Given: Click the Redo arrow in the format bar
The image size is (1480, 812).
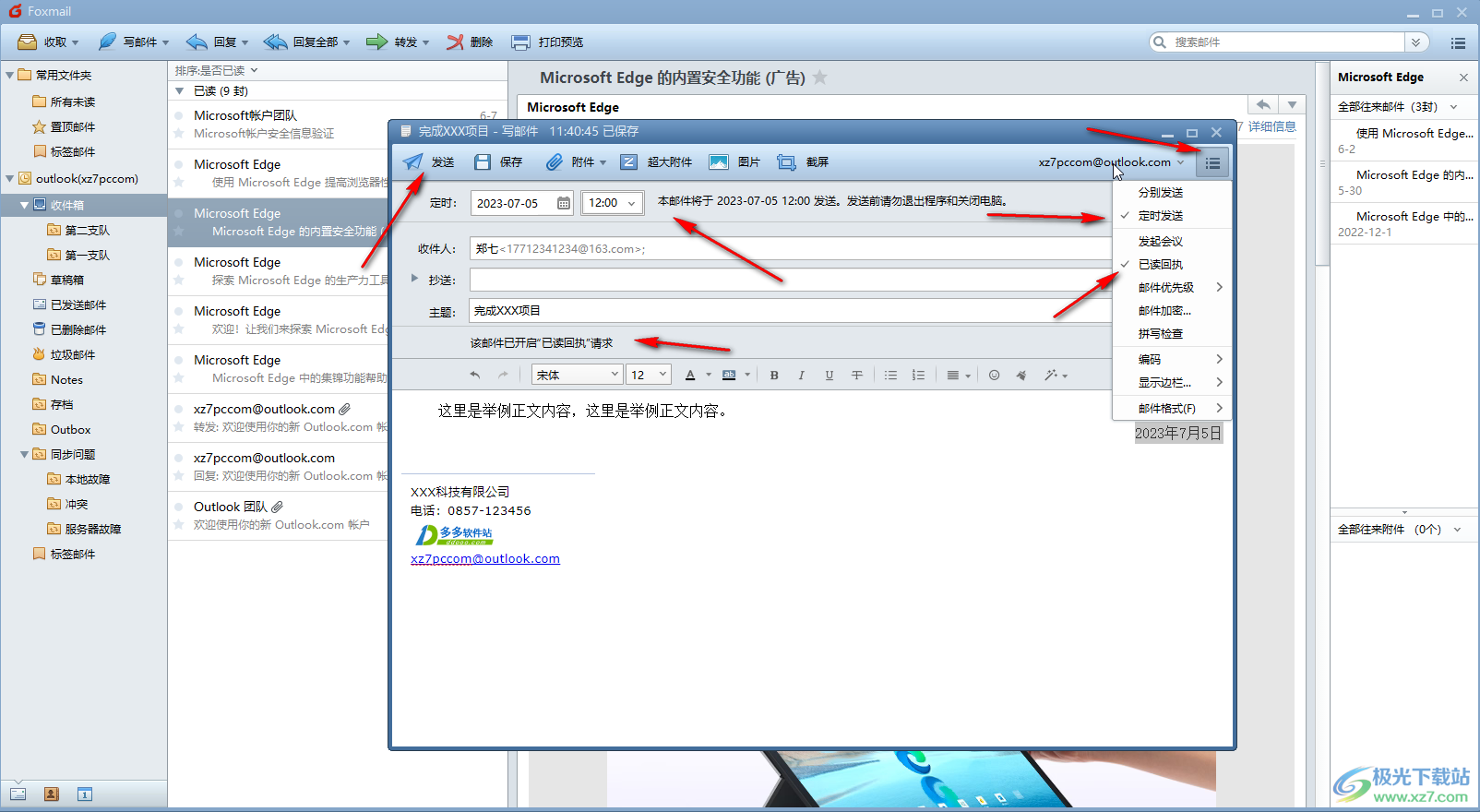Looking at the screenshot, I should coord(503,375).
